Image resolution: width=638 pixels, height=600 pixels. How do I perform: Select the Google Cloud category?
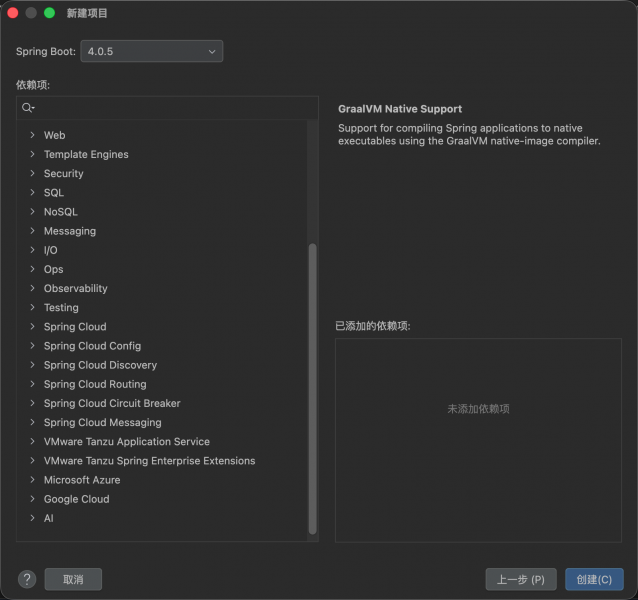coord(162,499)
